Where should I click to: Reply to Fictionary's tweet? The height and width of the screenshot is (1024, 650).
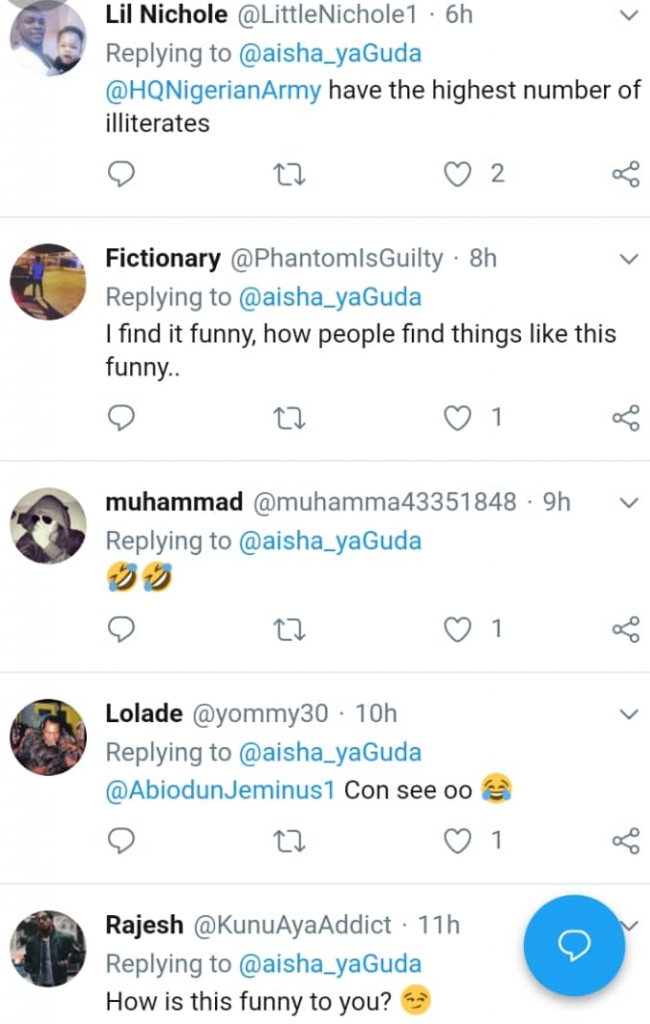[121, 419]
